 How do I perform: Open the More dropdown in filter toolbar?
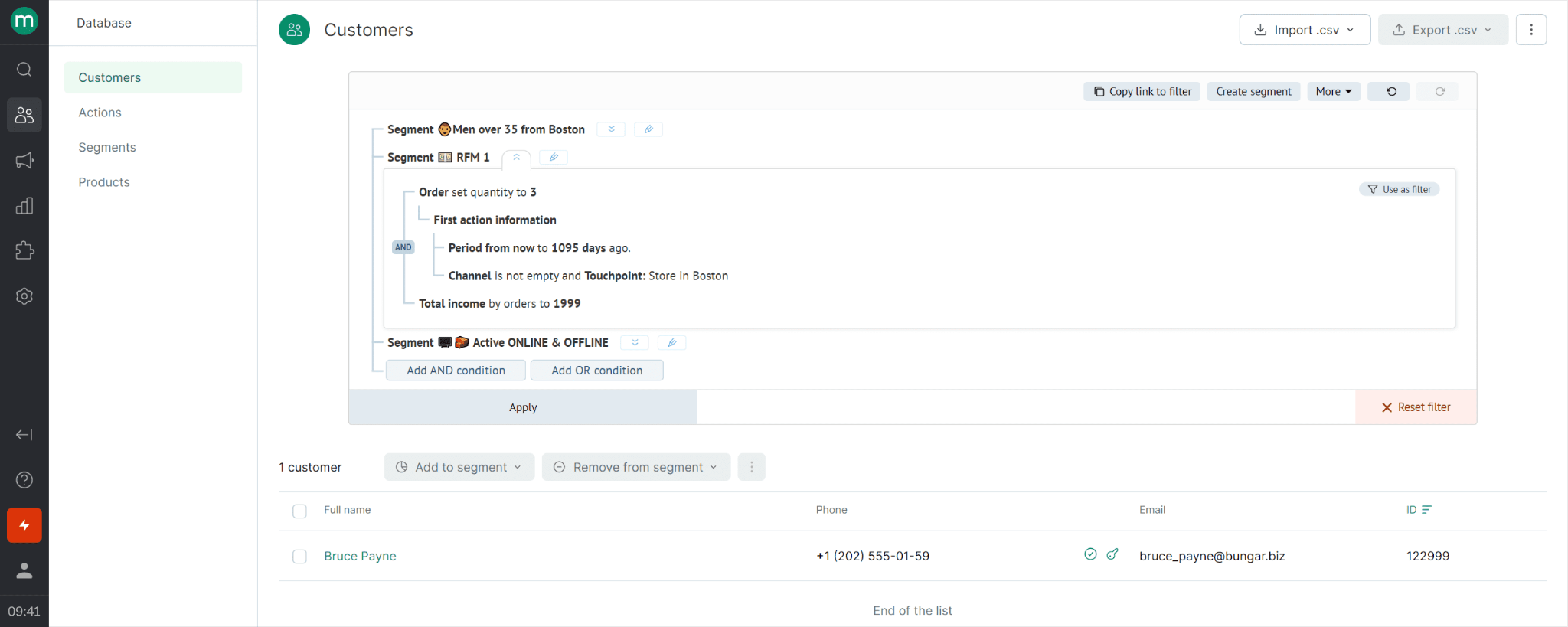coord(1334,91)
